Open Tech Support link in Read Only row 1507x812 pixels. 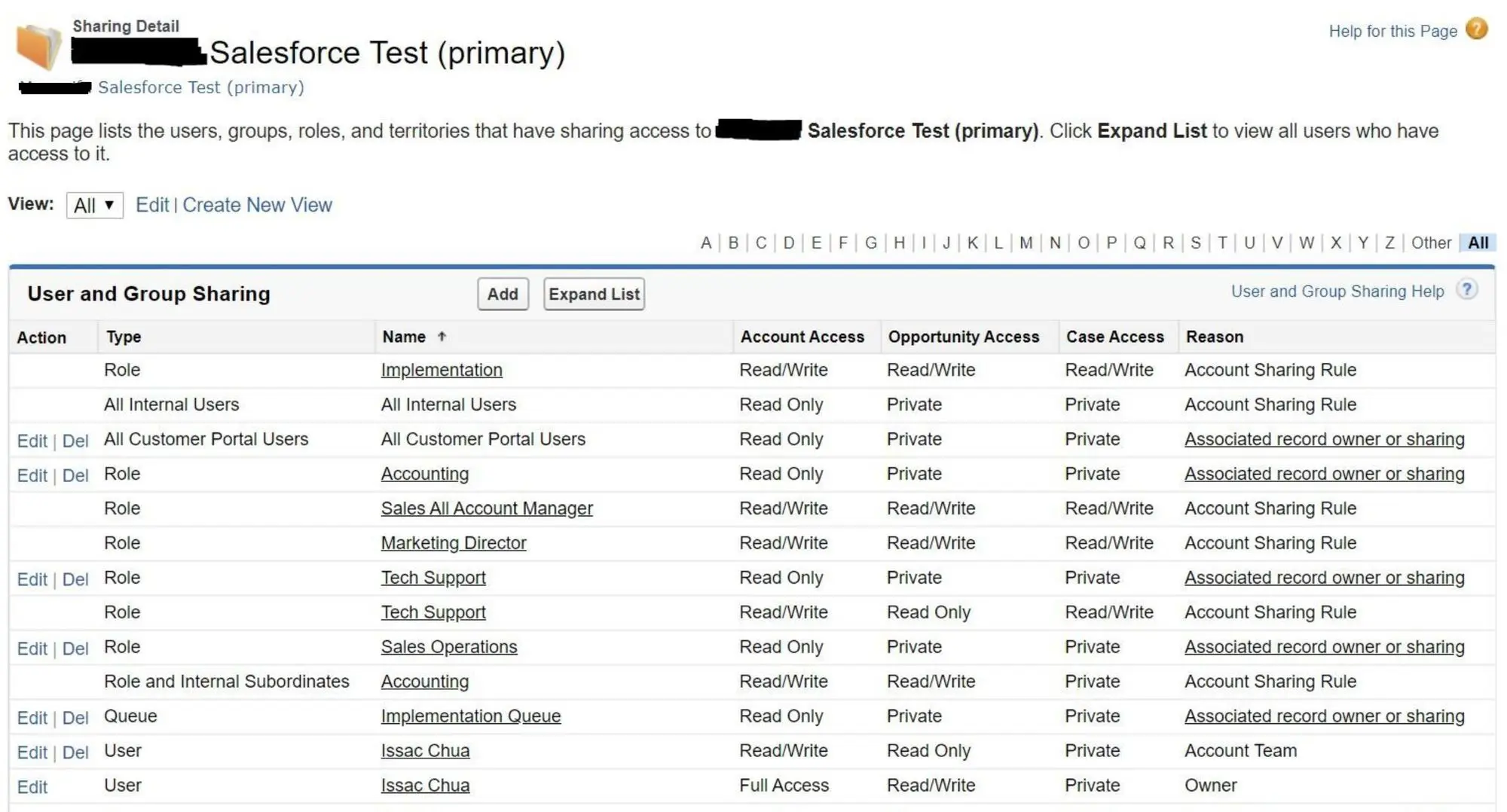[x=433, y=578]
